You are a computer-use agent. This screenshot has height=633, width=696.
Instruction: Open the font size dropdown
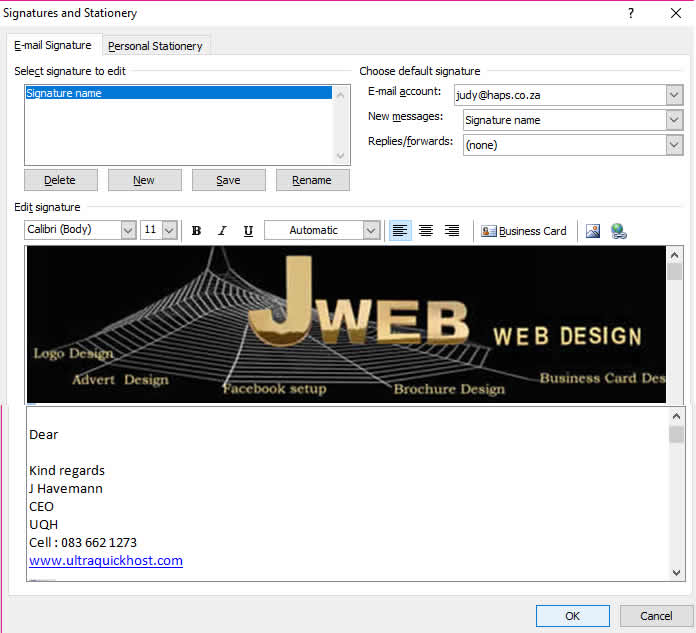170,230
